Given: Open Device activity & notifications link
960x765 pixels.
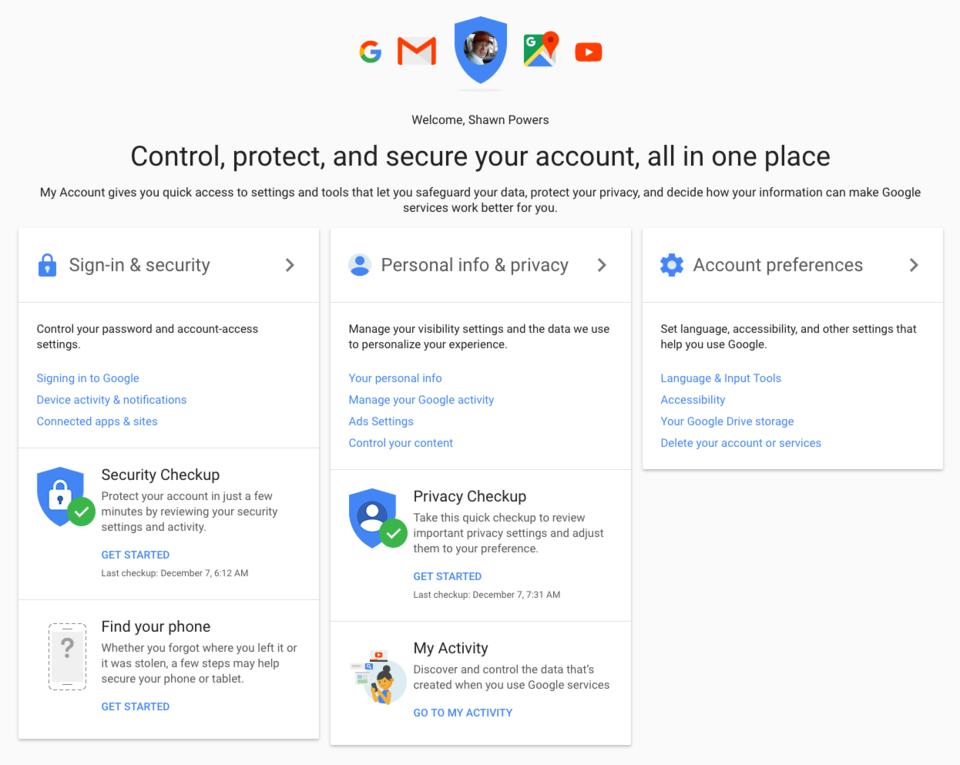Looking at the screenshot, I should (112, 400).
